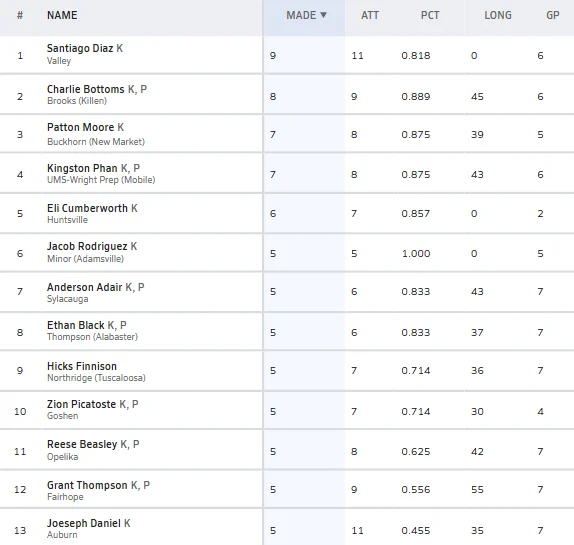Screen dimensions: 574x545
Task: Open the Brooks (Killen) team link
Action: pyautogui.click(x=77, y=101)
